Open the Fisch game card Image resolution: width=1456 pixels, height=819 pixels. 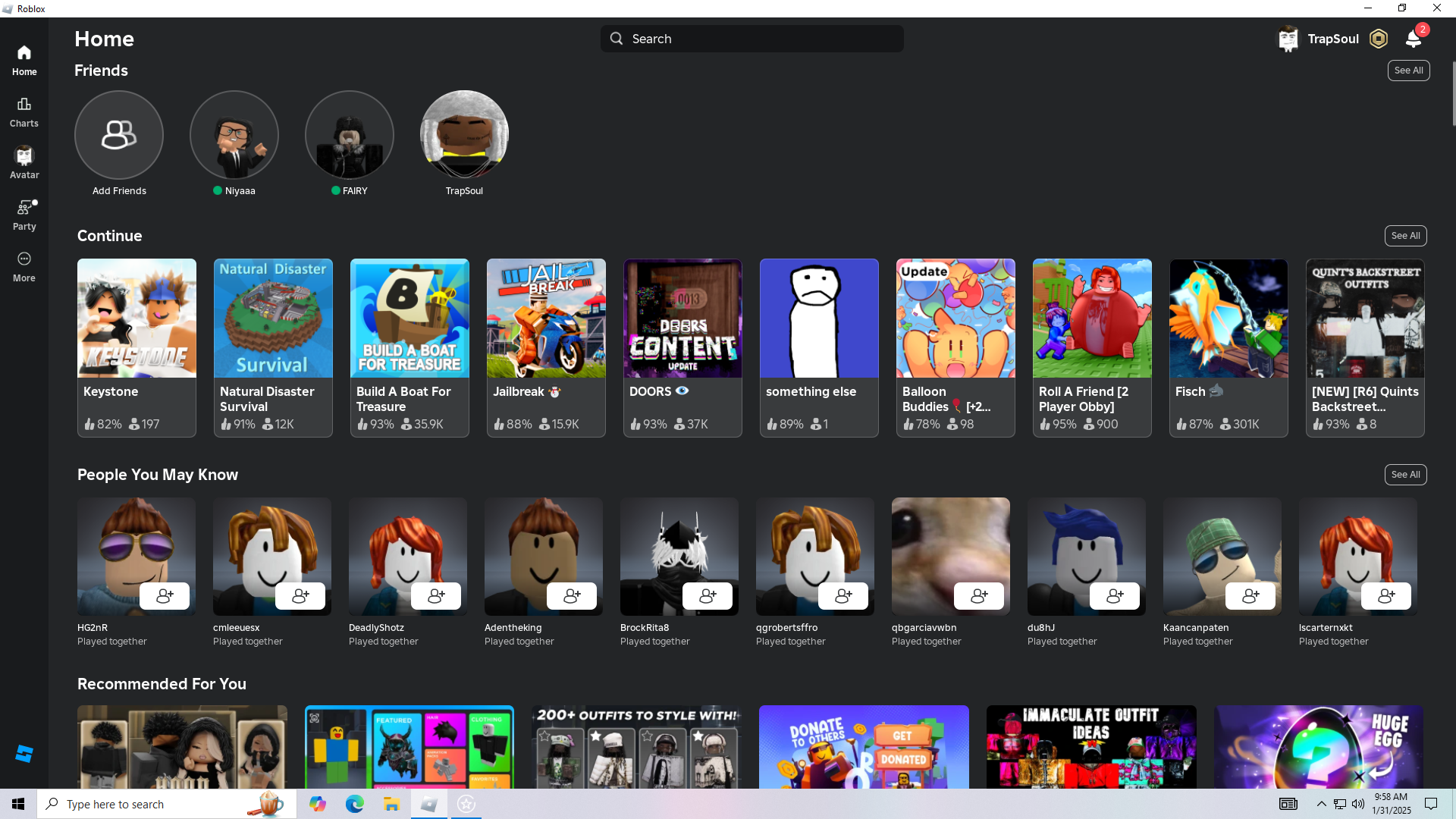pyautogui.click(x=1228, y=348)
